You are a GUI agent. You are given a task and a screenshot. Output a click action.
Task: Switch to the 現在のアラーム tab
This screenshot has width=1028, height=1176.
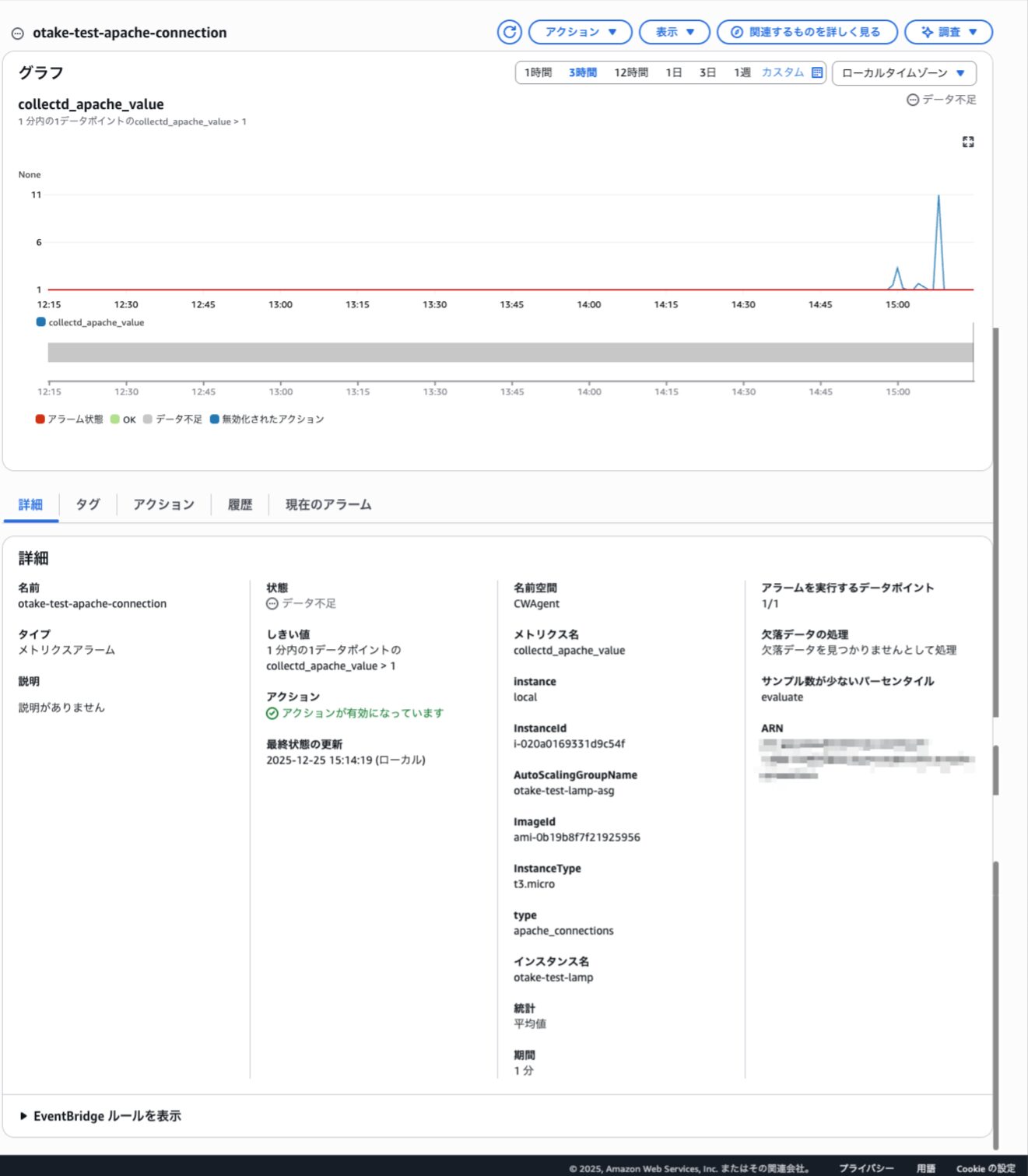click(x=328, y=504)
